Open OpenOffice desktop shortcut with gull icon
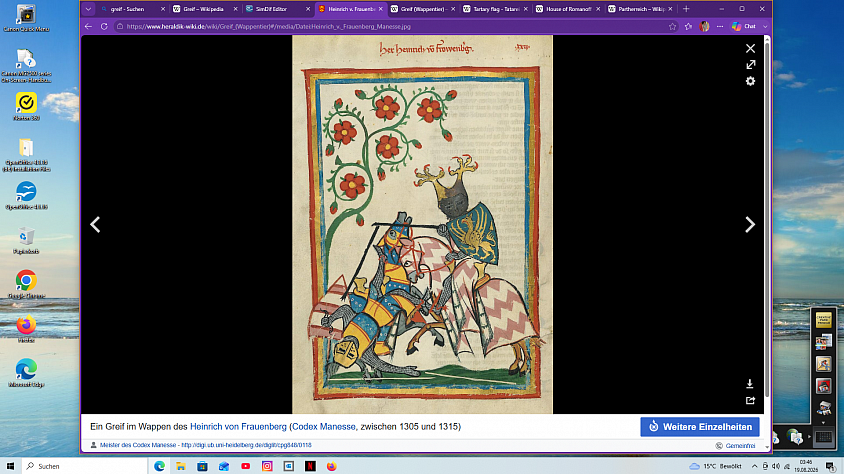 26,195
